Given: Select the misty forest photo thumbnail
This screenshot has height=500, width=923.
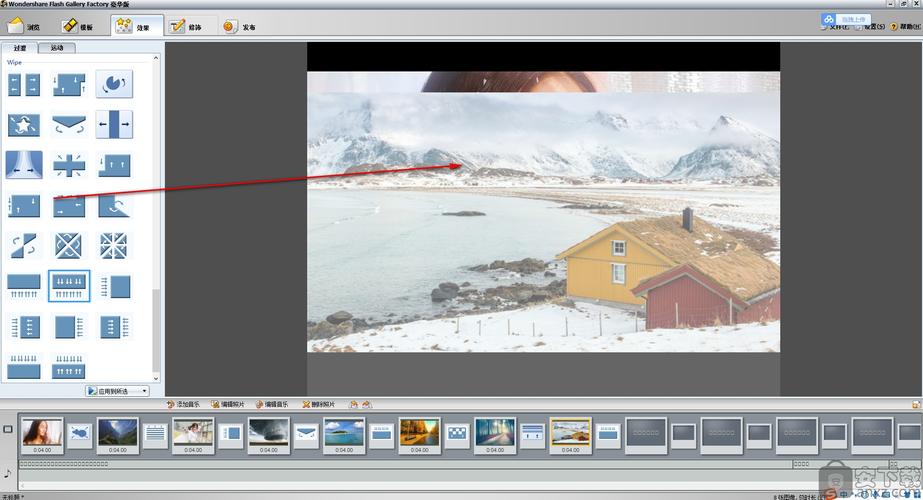Looking at the screenshot, I should (494, 435).
